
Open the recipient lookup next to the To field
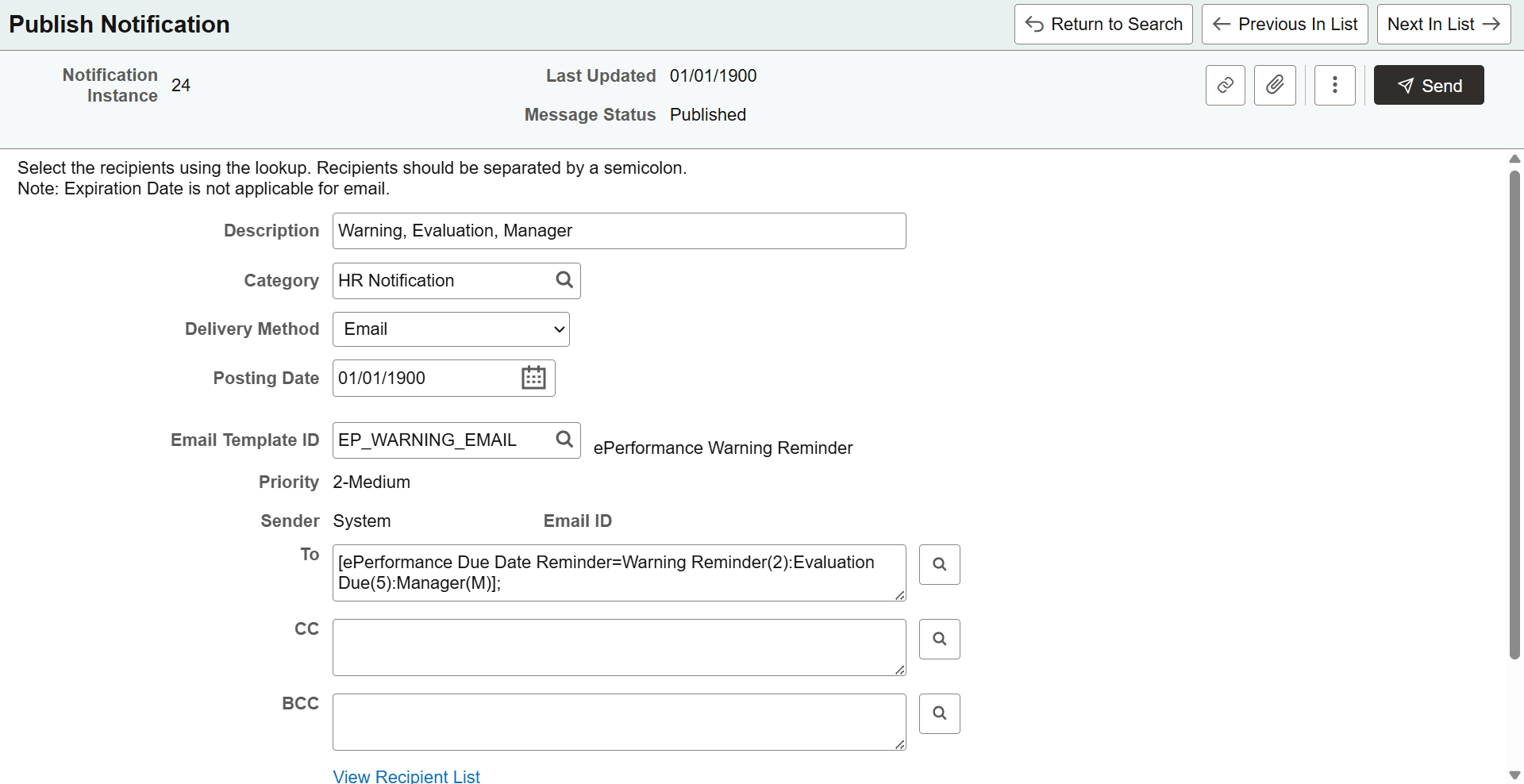939,564
